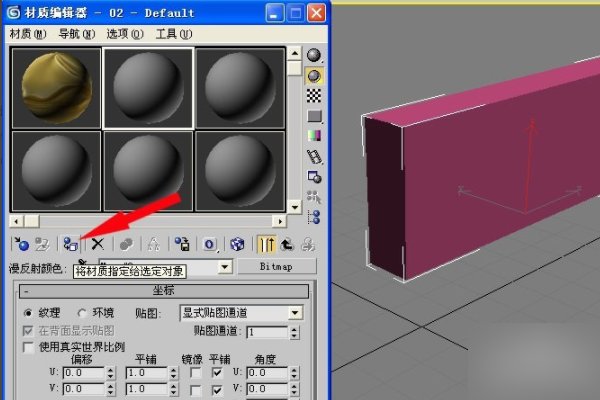
Task: Collapse the 坐标 rollout header
Action: tap(164, 291)
